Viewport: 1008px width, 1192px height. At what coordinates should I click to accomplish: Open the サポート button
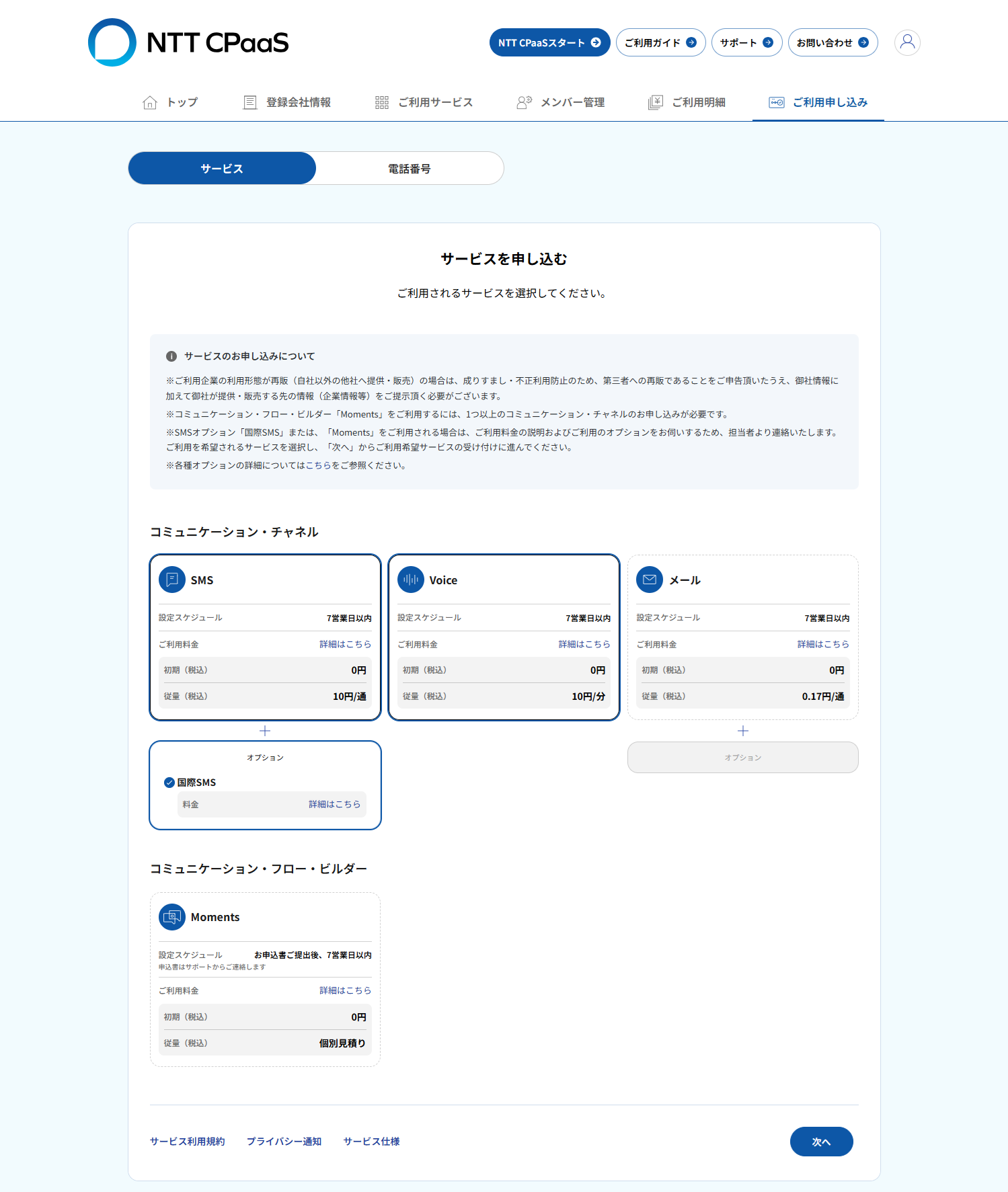(746, 42)
